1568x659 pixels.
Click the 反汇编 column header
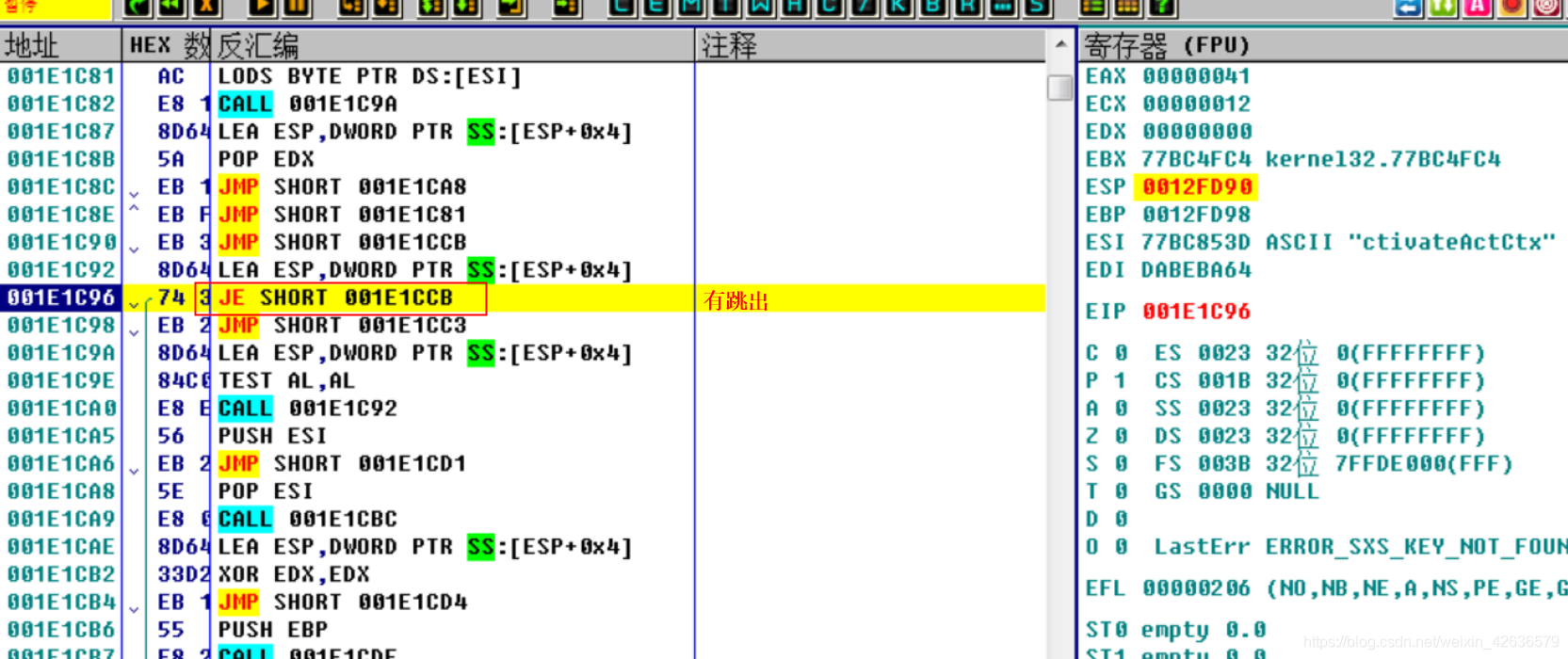454,45
